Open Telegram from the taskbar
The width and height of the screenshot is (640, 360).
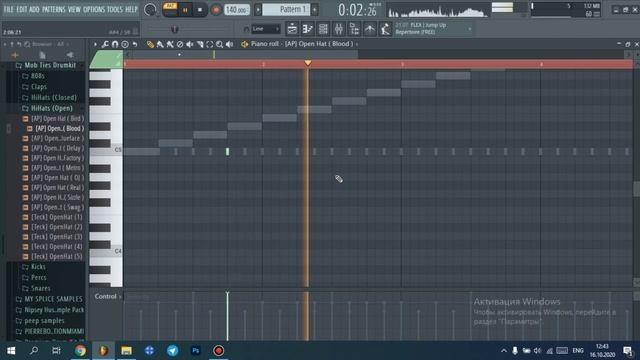click(172, 350)
